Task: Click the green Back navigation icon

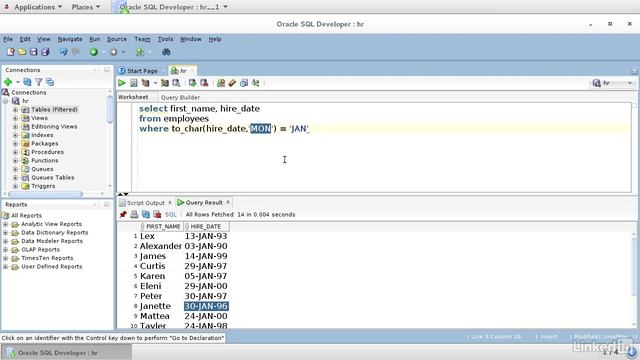Action: (x=94, y=52)
